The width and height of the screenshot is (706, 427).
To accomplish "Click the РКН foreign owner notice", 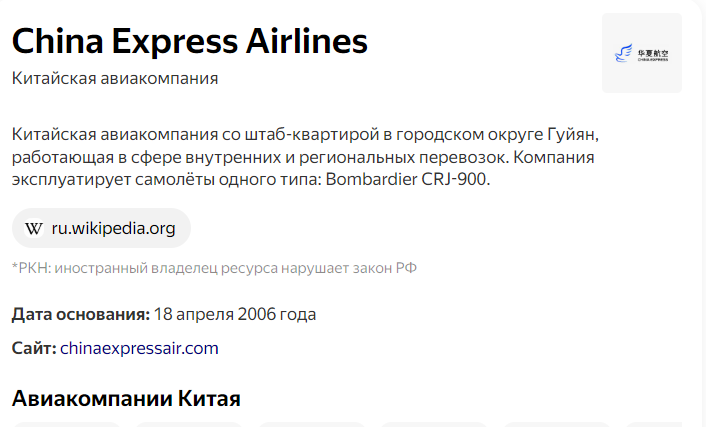I will (214, 268).
